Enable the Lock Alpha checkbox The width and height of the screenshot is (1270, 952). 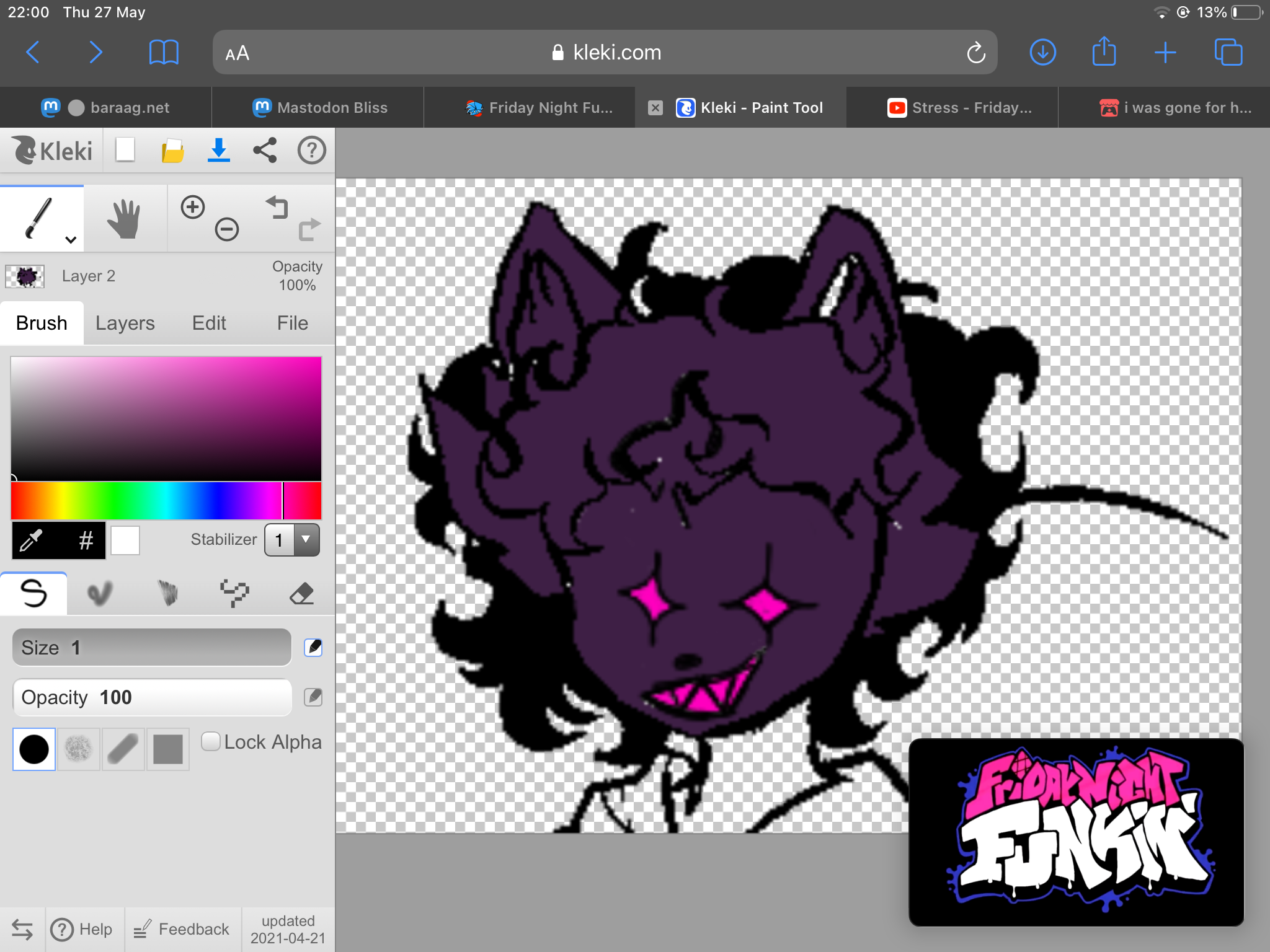(211, 741)
